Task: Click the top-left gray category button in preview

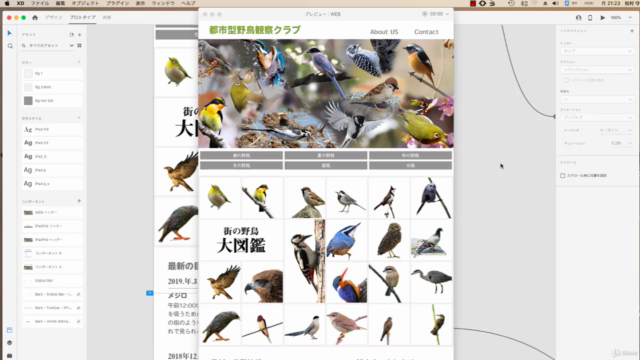Action: [x=241, y=155]
